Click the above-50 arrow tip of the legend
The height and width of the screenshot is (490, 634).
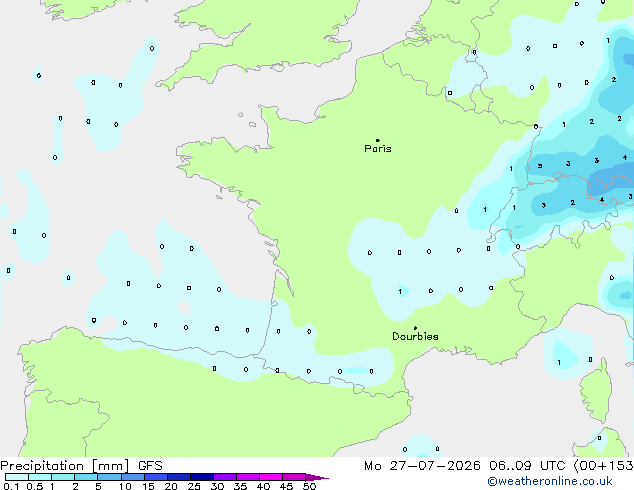(x=317, y=477)
